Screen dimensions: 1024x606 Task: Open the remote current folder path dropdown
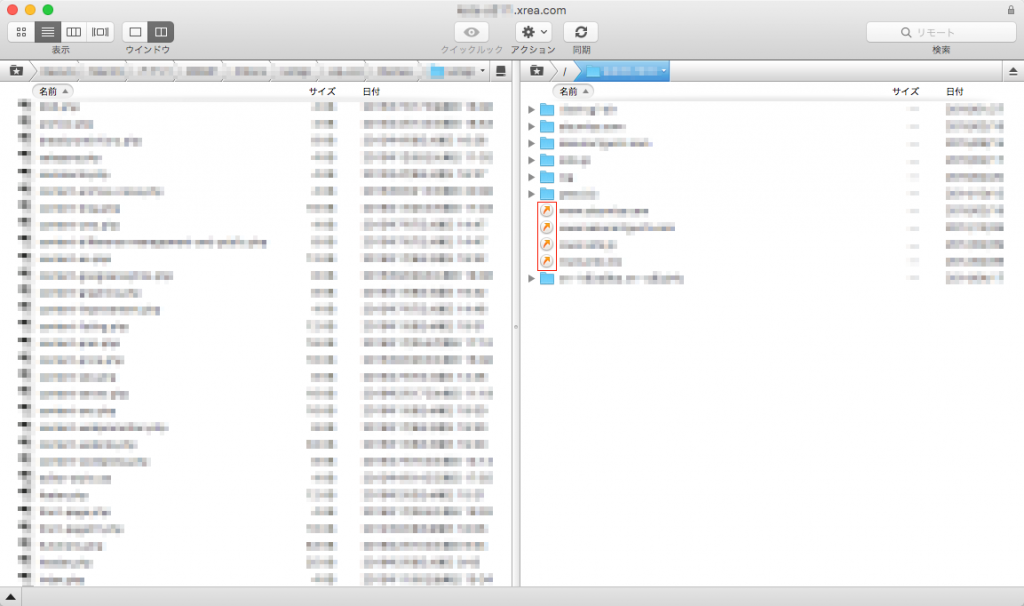663,71
